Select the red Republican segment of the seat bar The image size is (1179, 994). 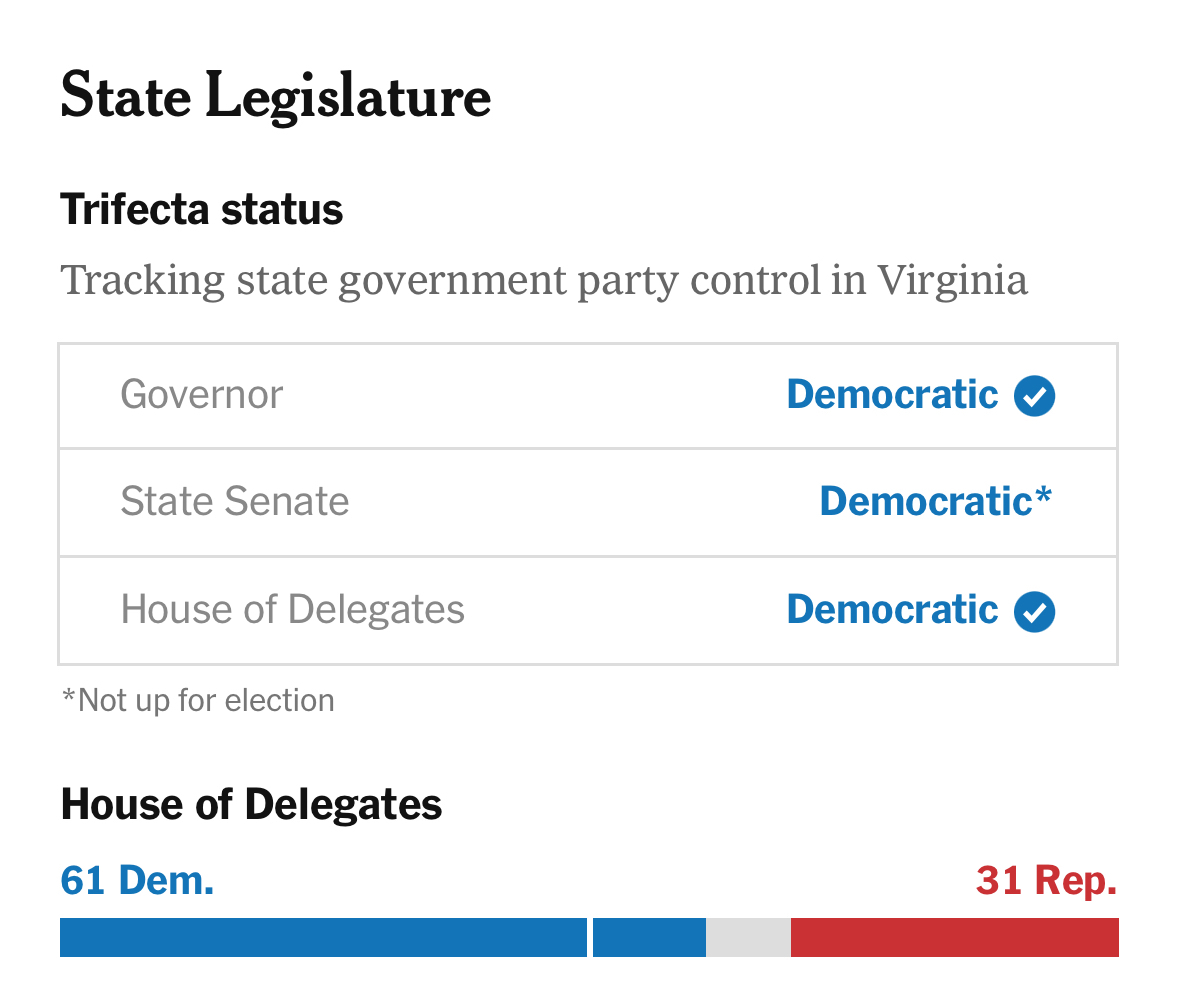click(x=954, y=937)
